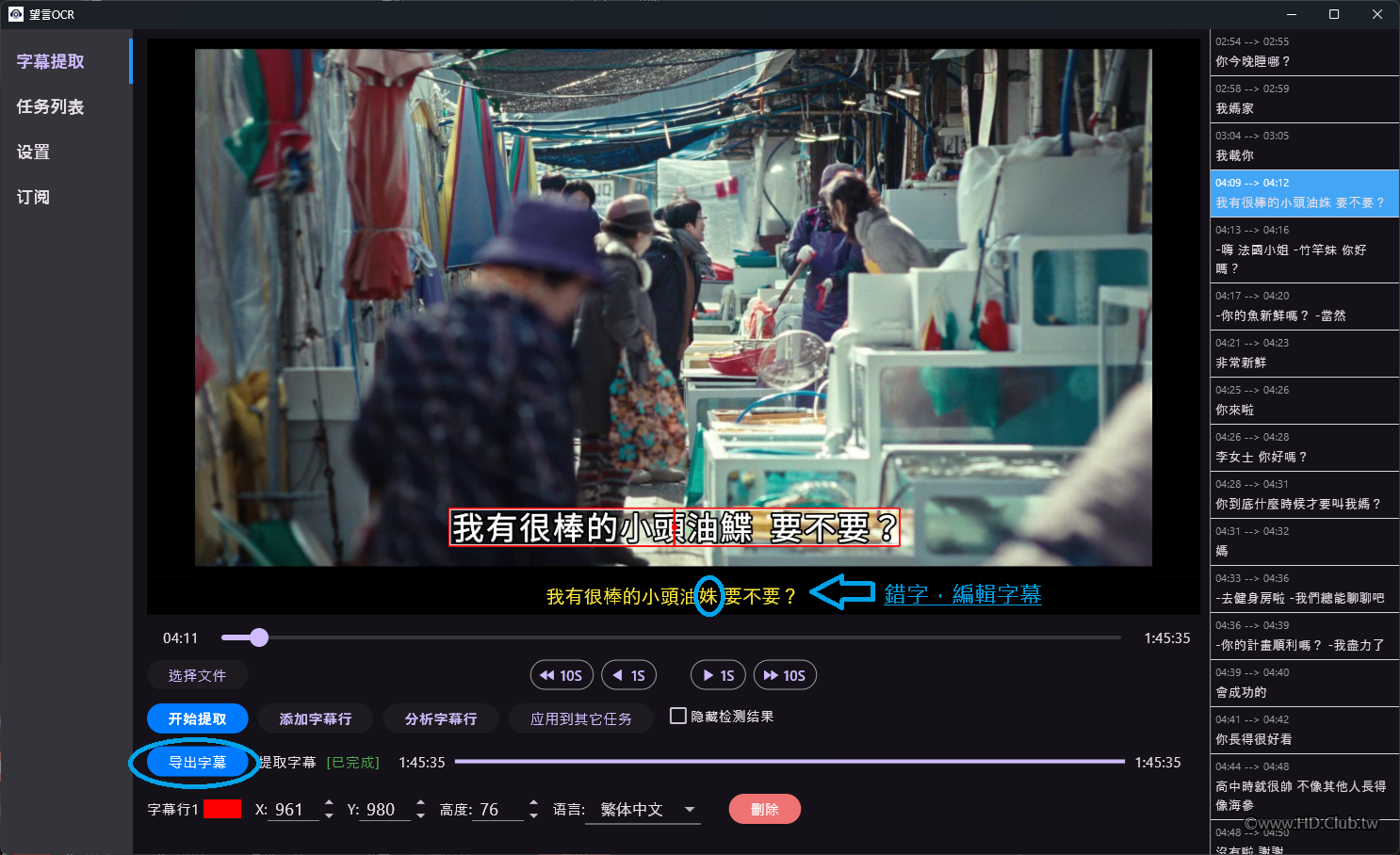This screenshot has width=1400, height=855.
Task: Click 添加字幕行 to add subtitle row
Action: coord(316,718)
